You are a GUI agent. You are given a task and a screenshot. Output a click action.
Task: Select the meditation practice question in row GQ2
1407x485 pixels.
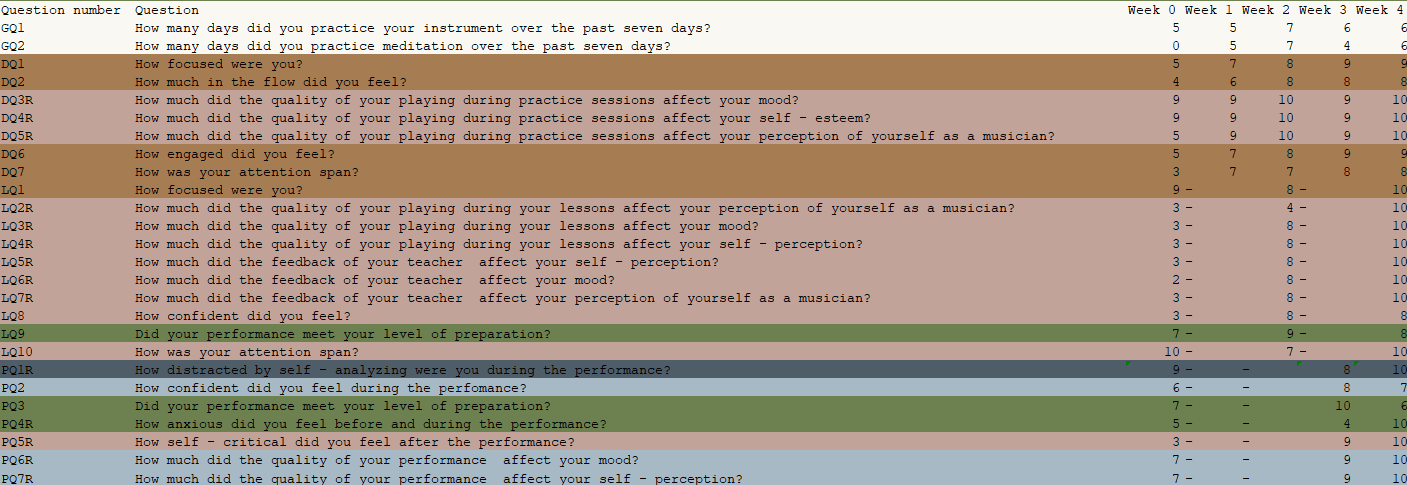[x=402, y=46]
